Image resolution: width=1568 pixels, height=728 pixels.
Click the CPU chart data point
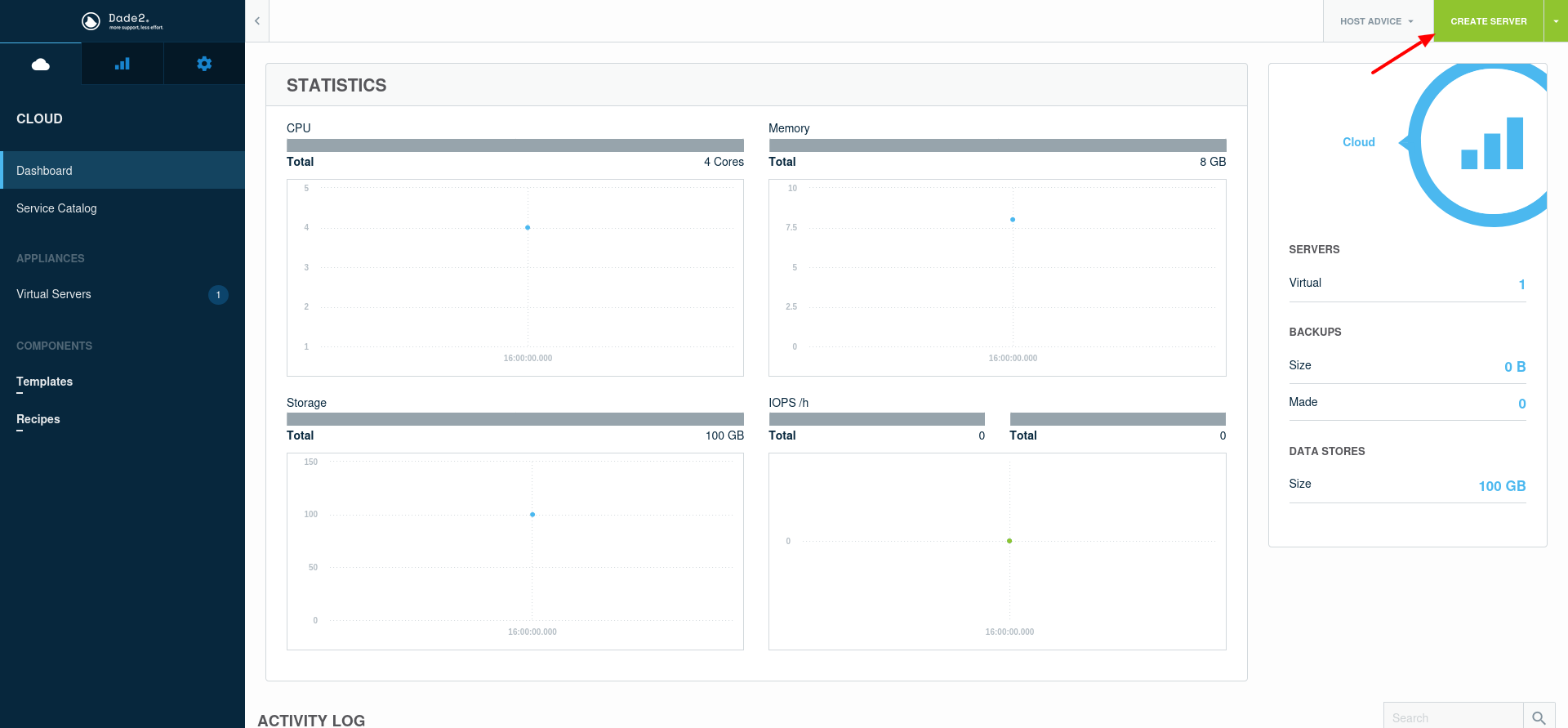click(528, 227)
